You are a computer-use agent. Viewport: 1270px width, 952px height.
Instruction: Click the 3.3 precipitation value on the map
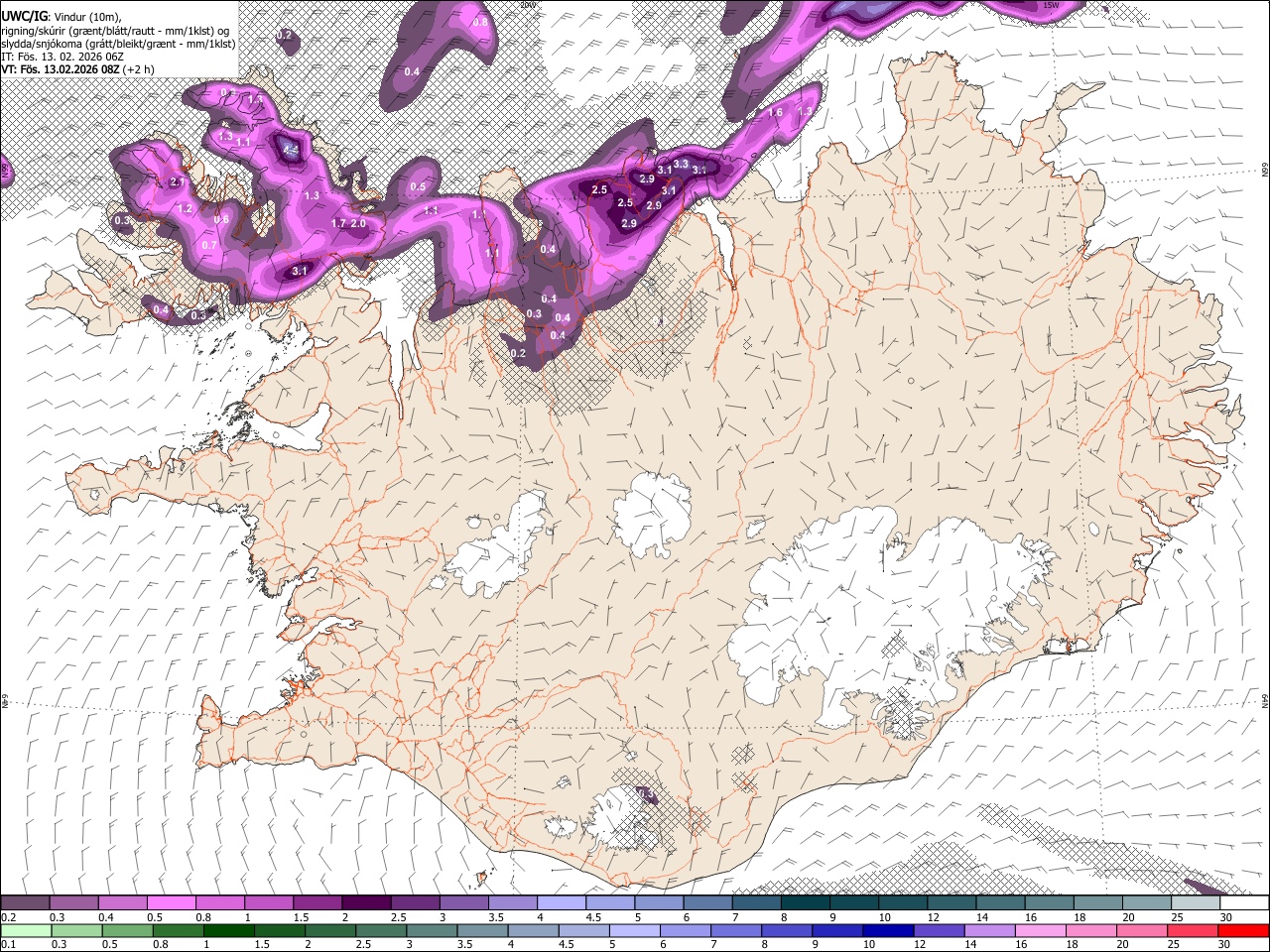click(x=681, y=164)
